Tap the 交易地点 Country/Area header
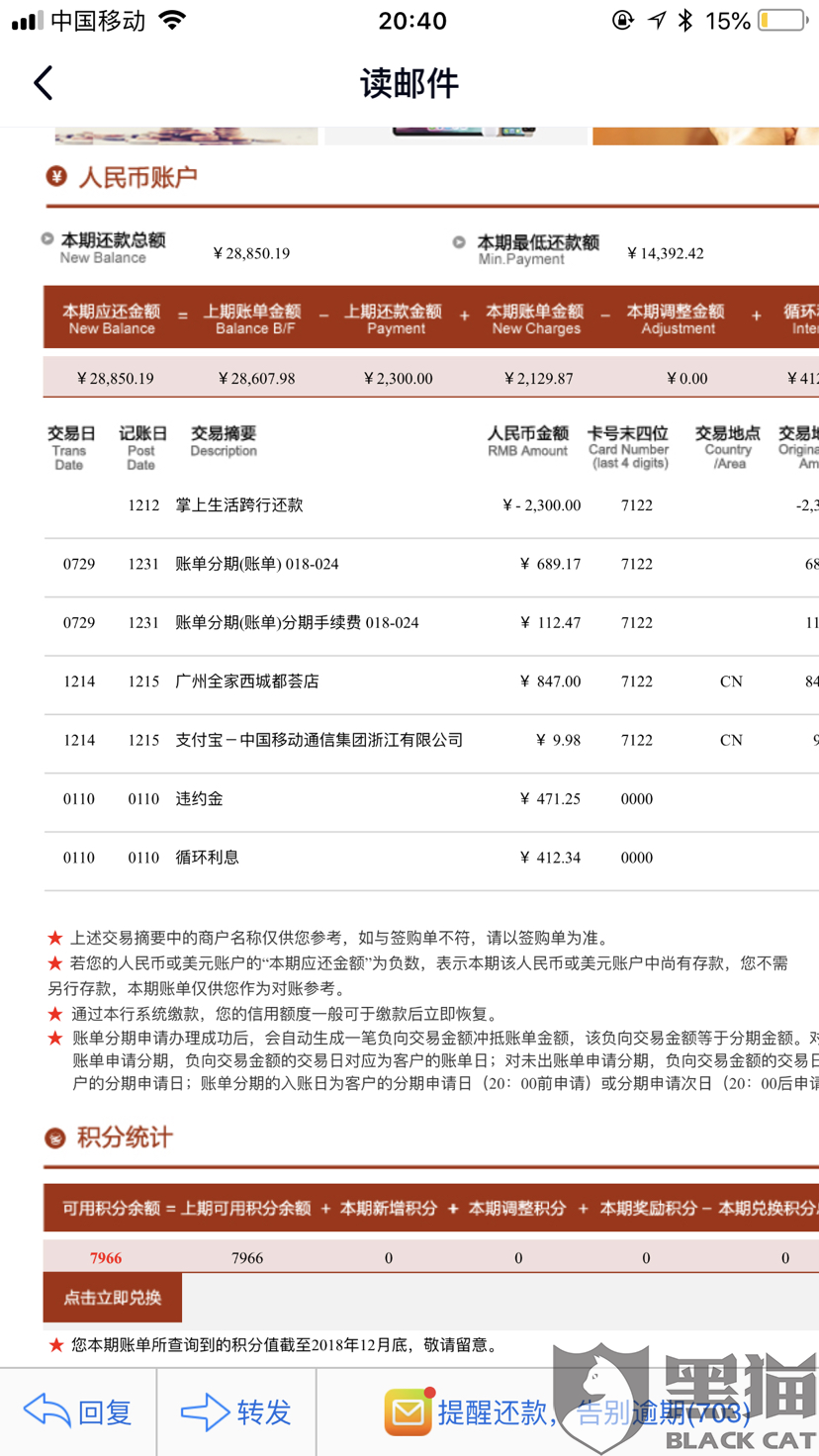The image size is (819, 1456). [728, 448]
